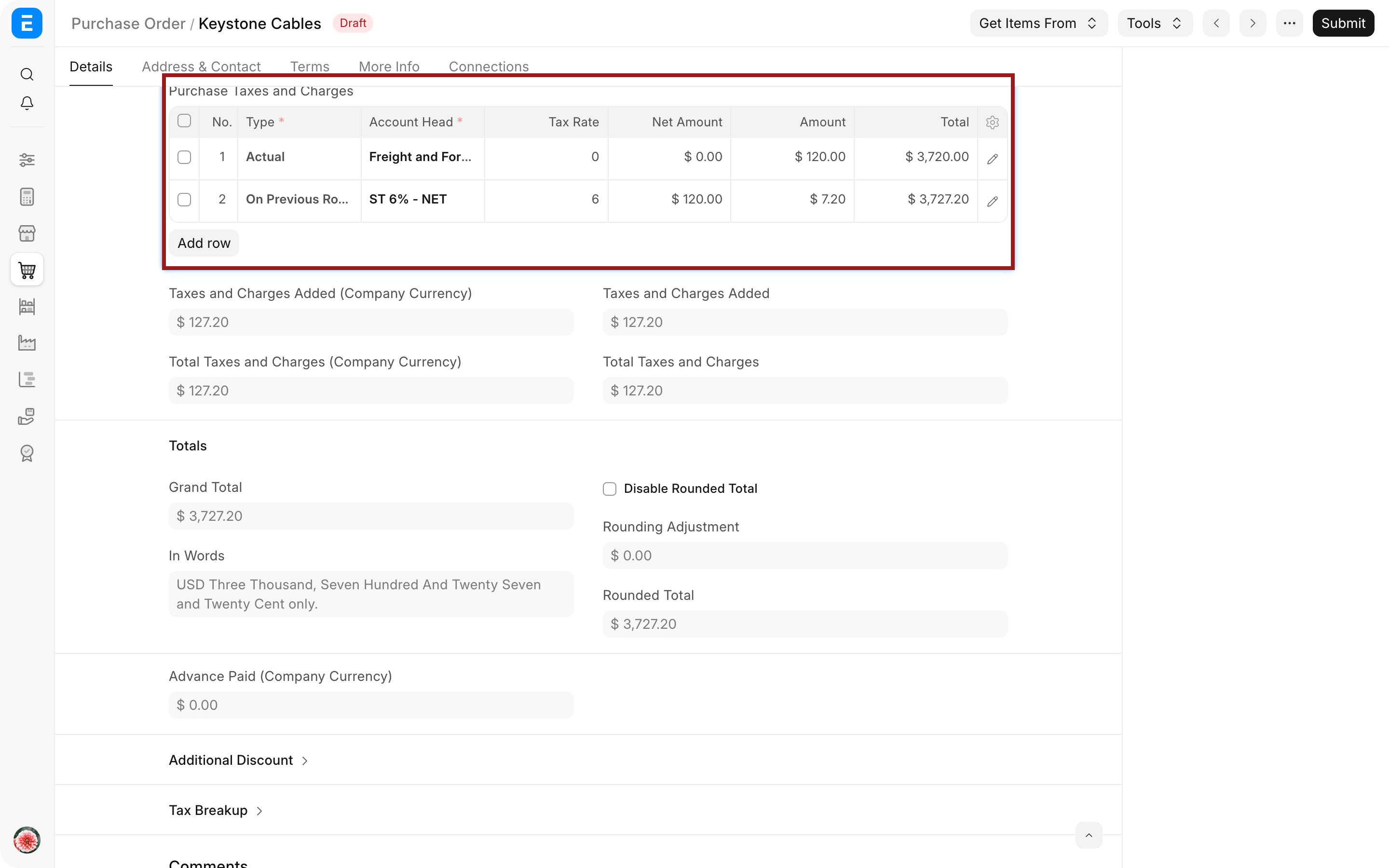The width and height of the screenshot is (1389, 868).
Task: Open the factory Manufacturing icon in sidebar
Action: [x=27, y=343]
